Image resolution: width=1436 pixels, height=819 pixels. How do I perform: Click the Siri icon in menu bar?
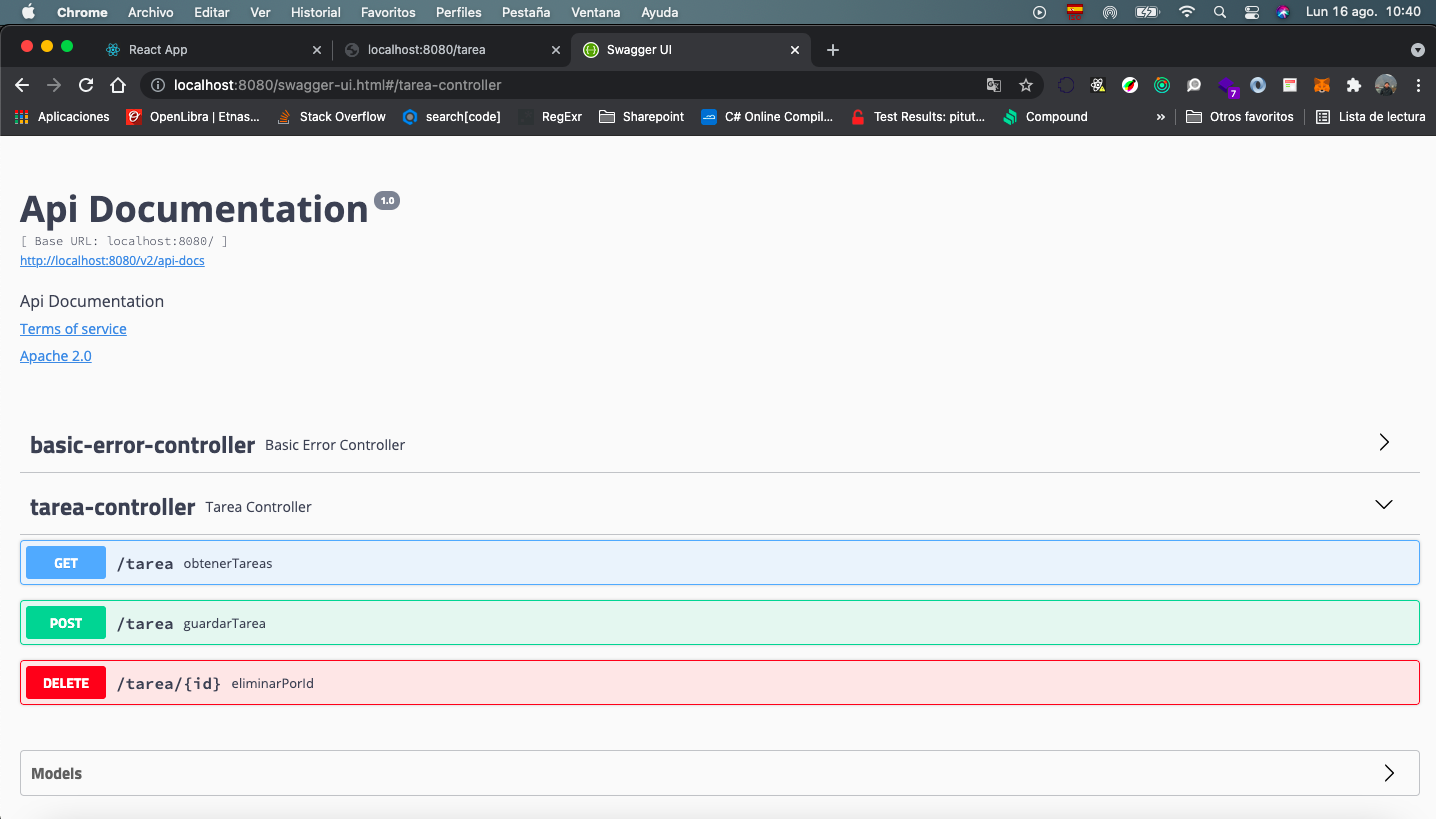pyautogui.click(x=1283, y=12)
